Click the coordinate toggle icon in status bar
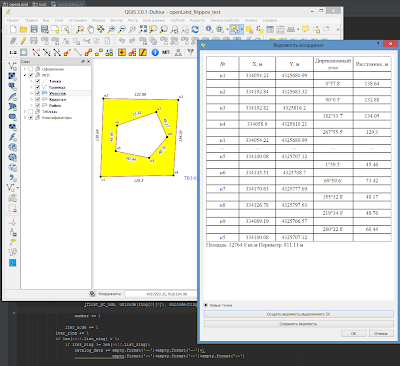 (93, 294)
